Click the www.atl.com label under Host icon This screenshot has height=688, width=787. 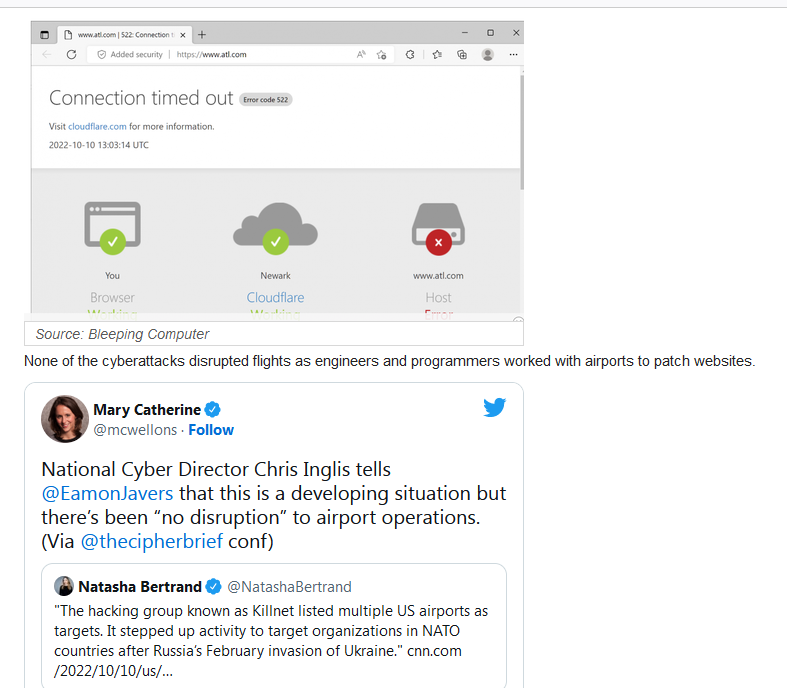[x=438, y=276]
